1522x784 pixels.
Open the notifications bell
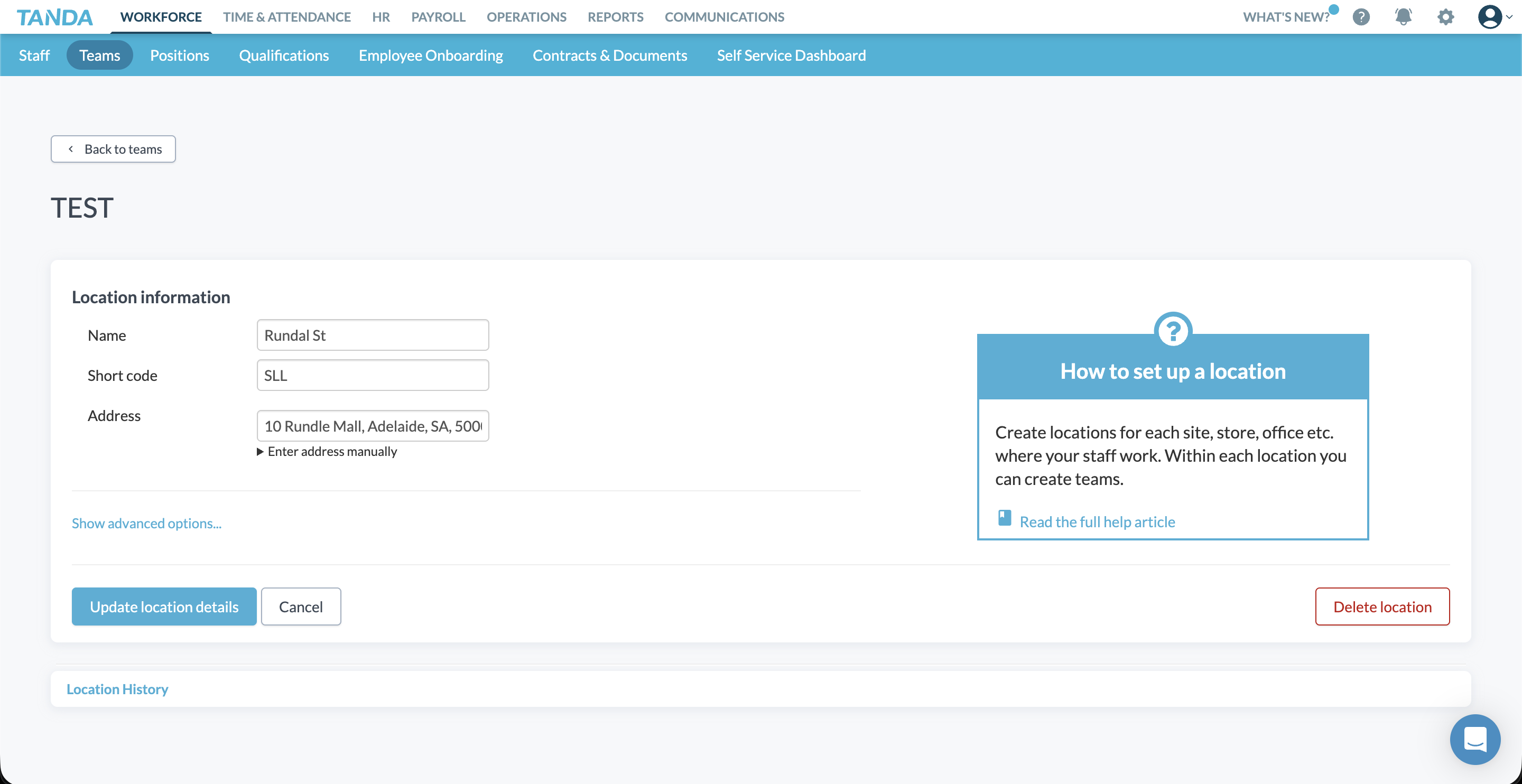[1403, 17]
